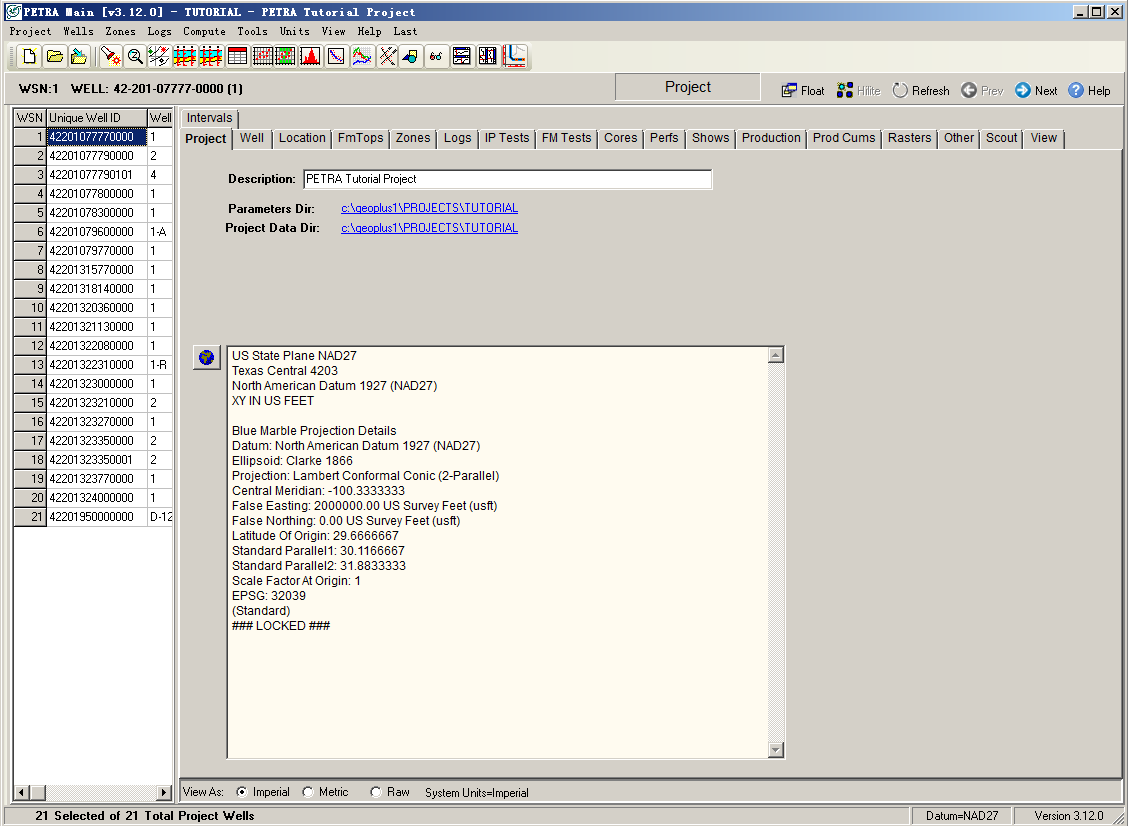The width and height of the screenshot is (1128, 826).
Task: Open the Units menu
Action: click(x=294, y=32)
